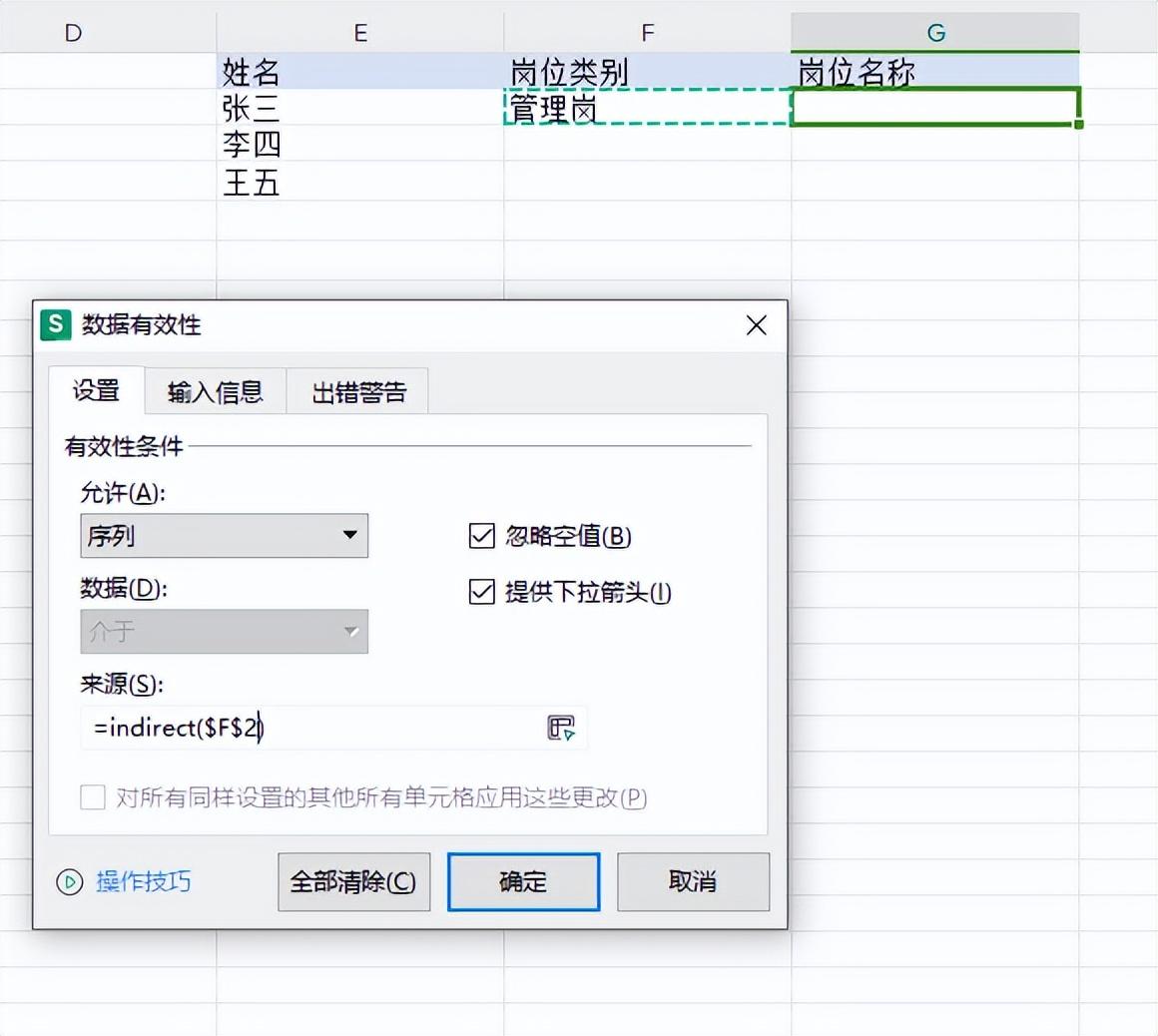
Task: Click the cell containing 姓名
Action: [x=360, y=72]
